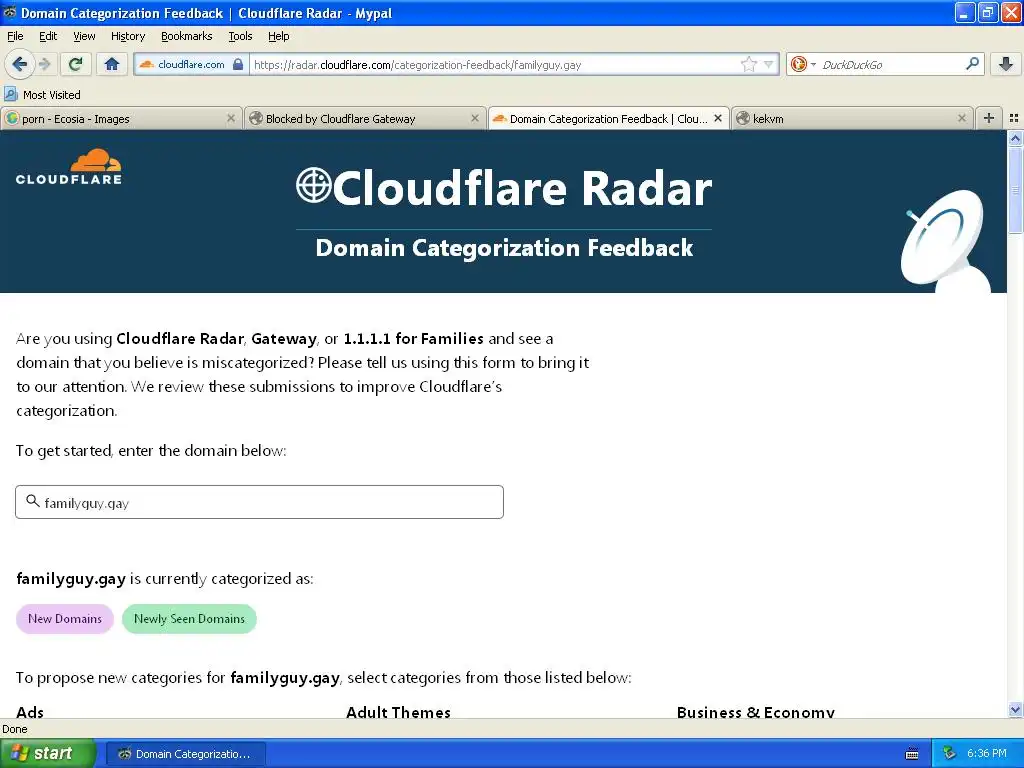Screen dimensions: 1024x768
Task: Click the keyboard icon in taskbar
Action: 912,754
